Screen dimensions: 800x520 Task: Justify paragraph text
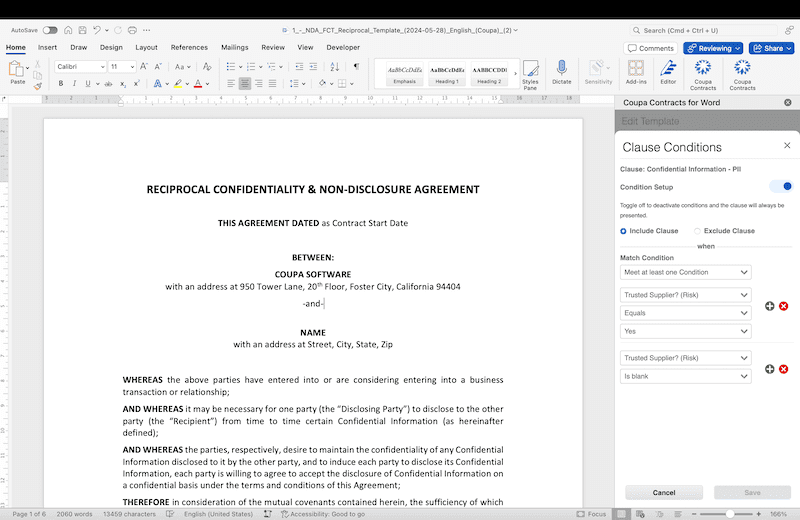[272, 83]
